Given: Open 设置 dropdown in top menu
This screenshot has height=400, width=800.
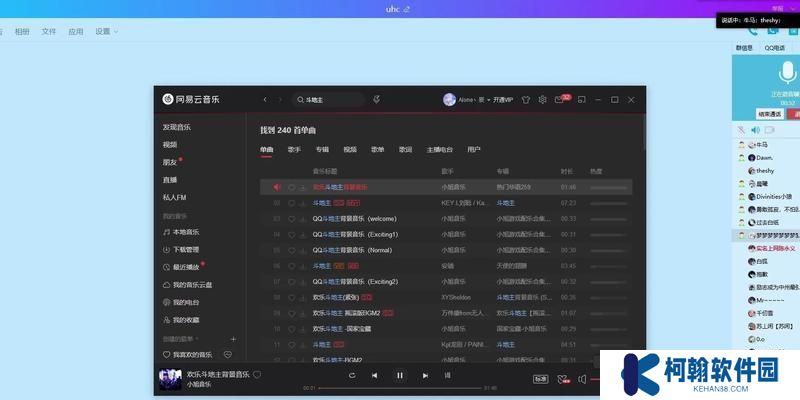Looking at the screenshot, I should [106, 31].
